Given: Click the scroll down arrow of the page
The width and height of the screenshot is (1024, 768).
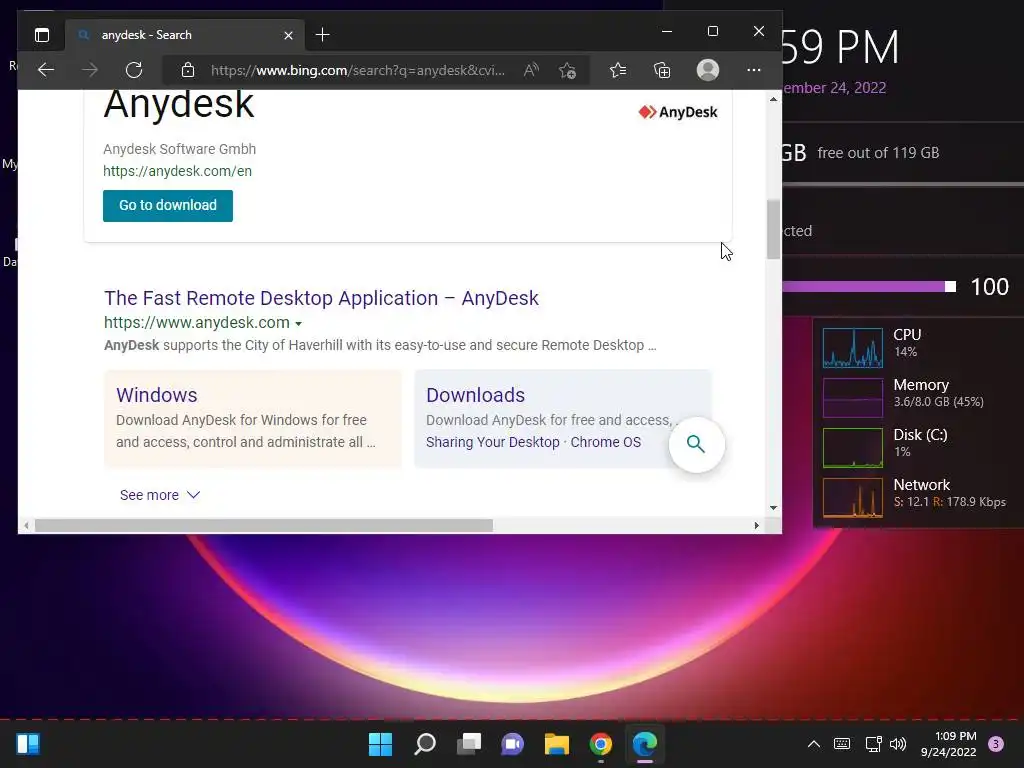Looking at the screenshot, I should 773,507.
